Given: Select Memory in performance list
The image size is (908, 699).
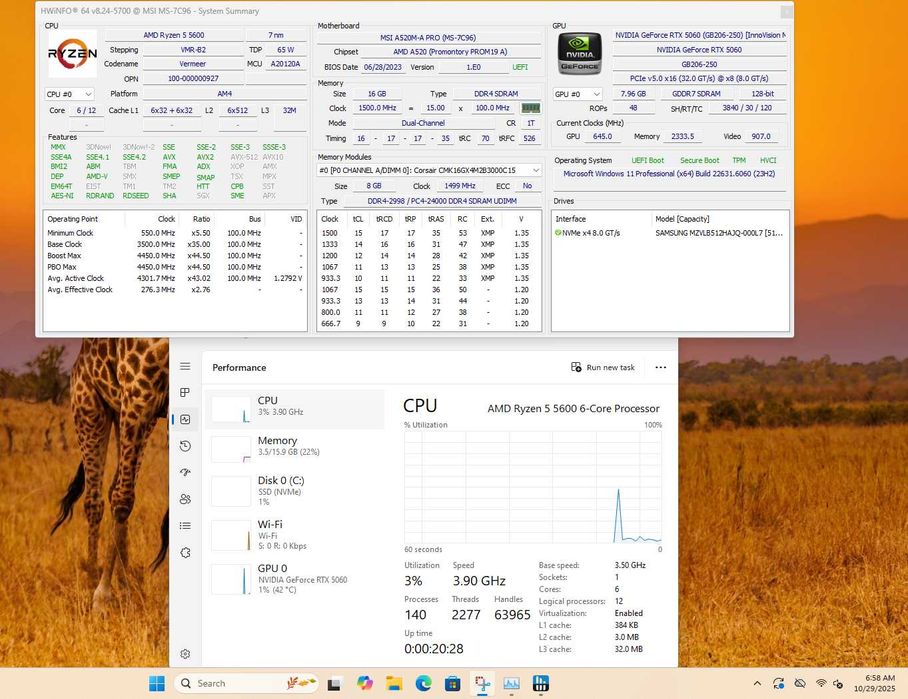Looking at the screenshot, I should click(295, 449).
